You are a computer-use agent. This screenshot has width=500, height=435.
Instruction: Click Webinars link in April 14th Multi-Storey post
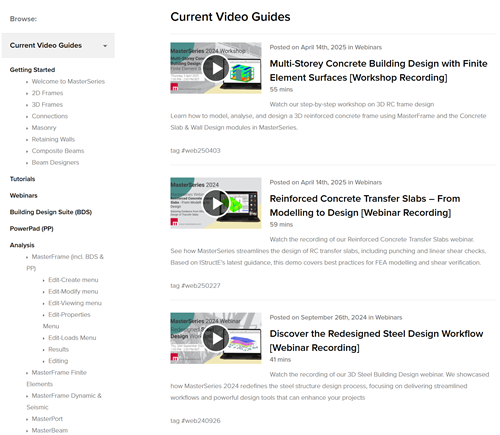(x=368, y=47)
